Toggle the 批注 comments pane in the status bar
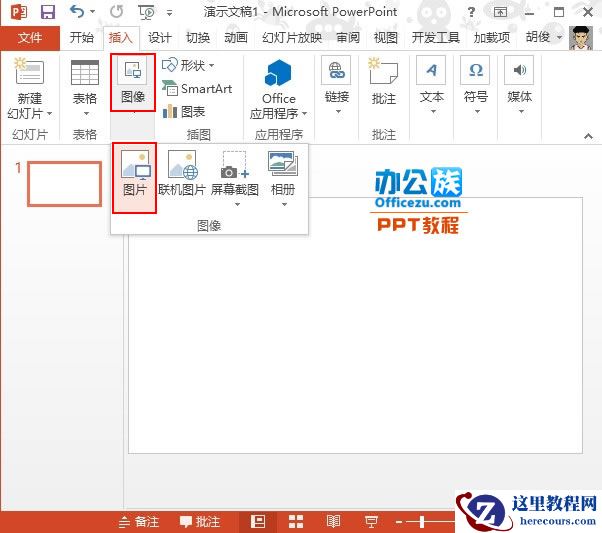 point(200,521)
